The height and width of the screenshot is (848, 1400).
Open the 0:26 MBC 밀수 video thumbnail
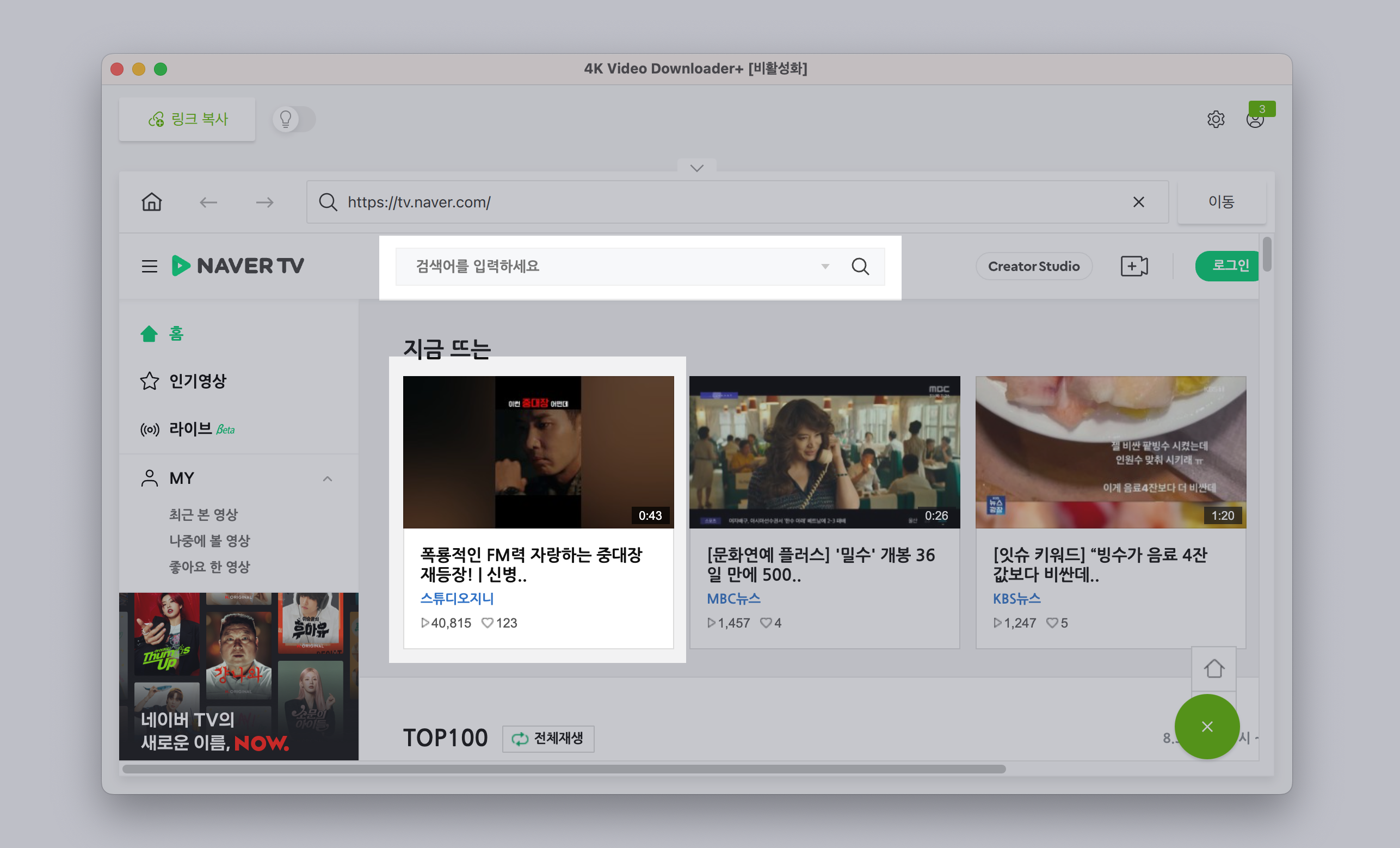(x=824, y=452)
